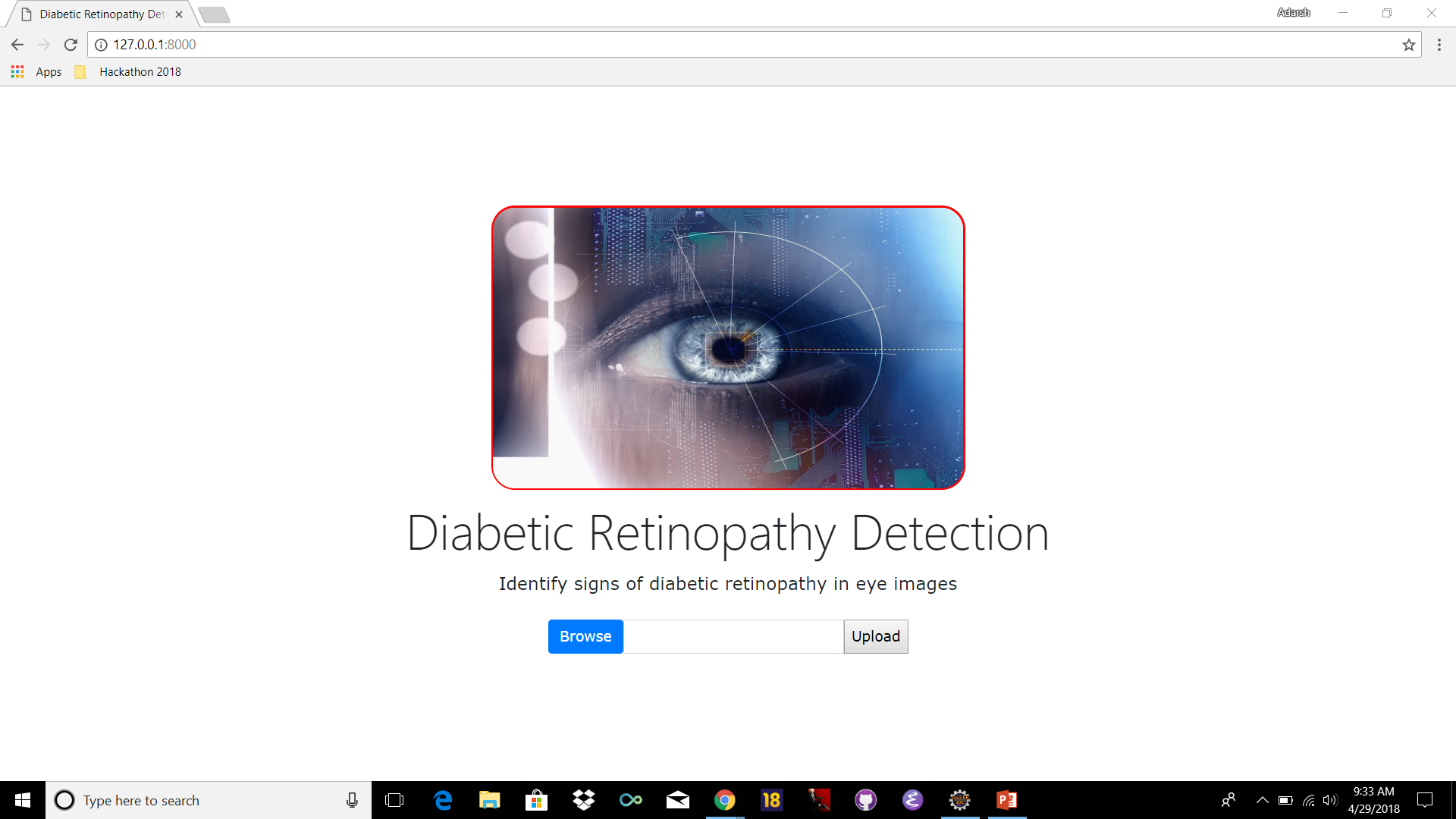Open the Hackathon 2018 bookmark folder
The width and height of the screenshot is (1456, 819).
click(129, 72)
